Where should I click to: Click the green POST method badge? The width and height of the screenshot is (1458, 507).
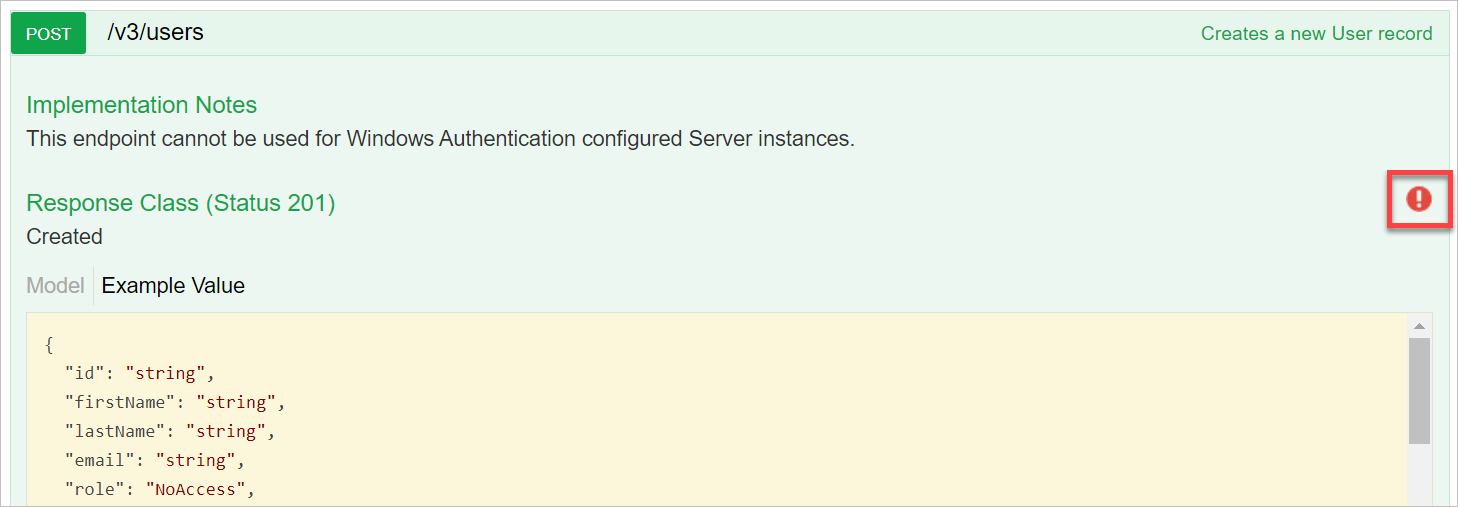pyautogui.click(x=48, y=34)
